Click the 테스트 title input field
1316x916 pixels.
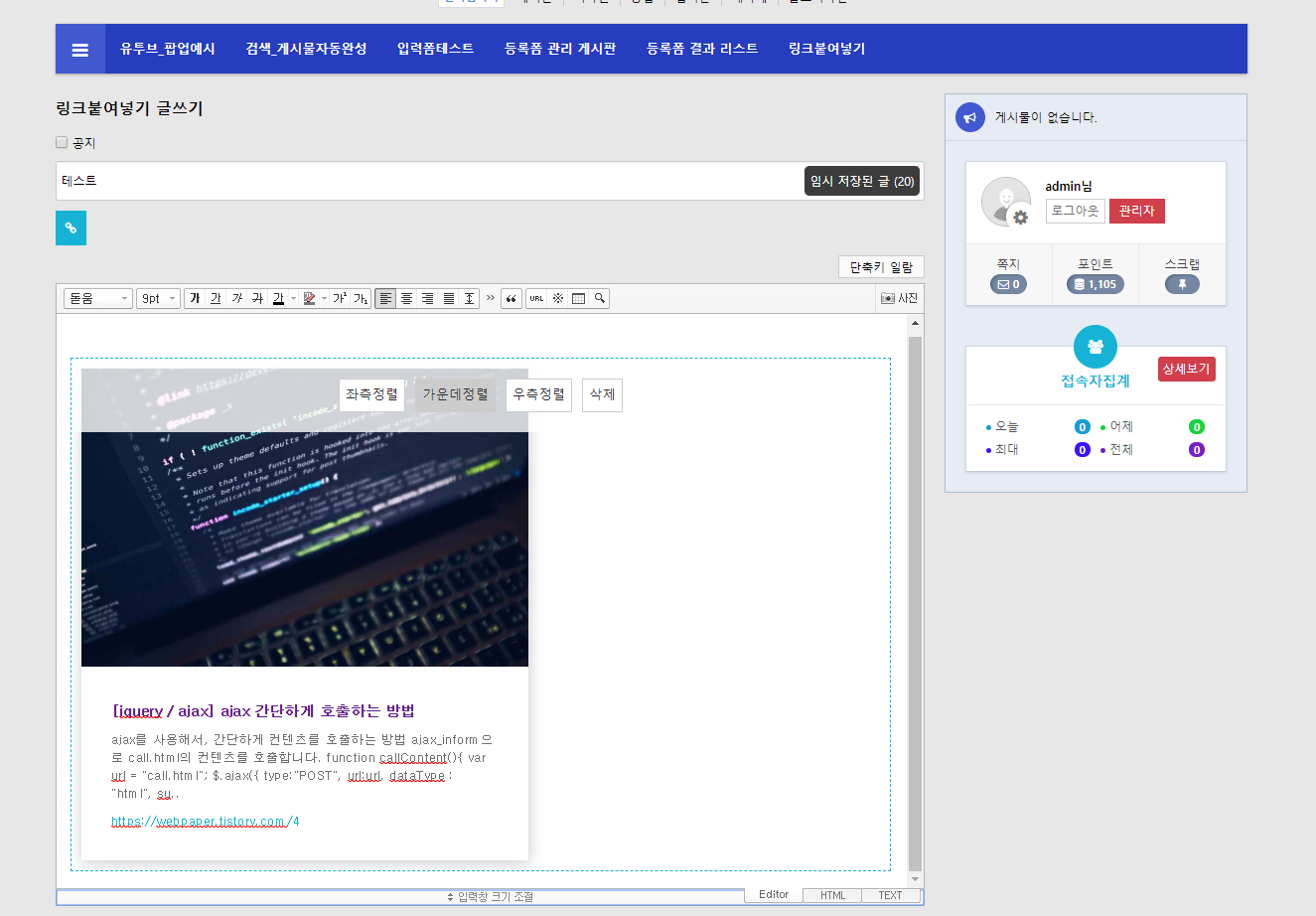click(x=427, y=181)
